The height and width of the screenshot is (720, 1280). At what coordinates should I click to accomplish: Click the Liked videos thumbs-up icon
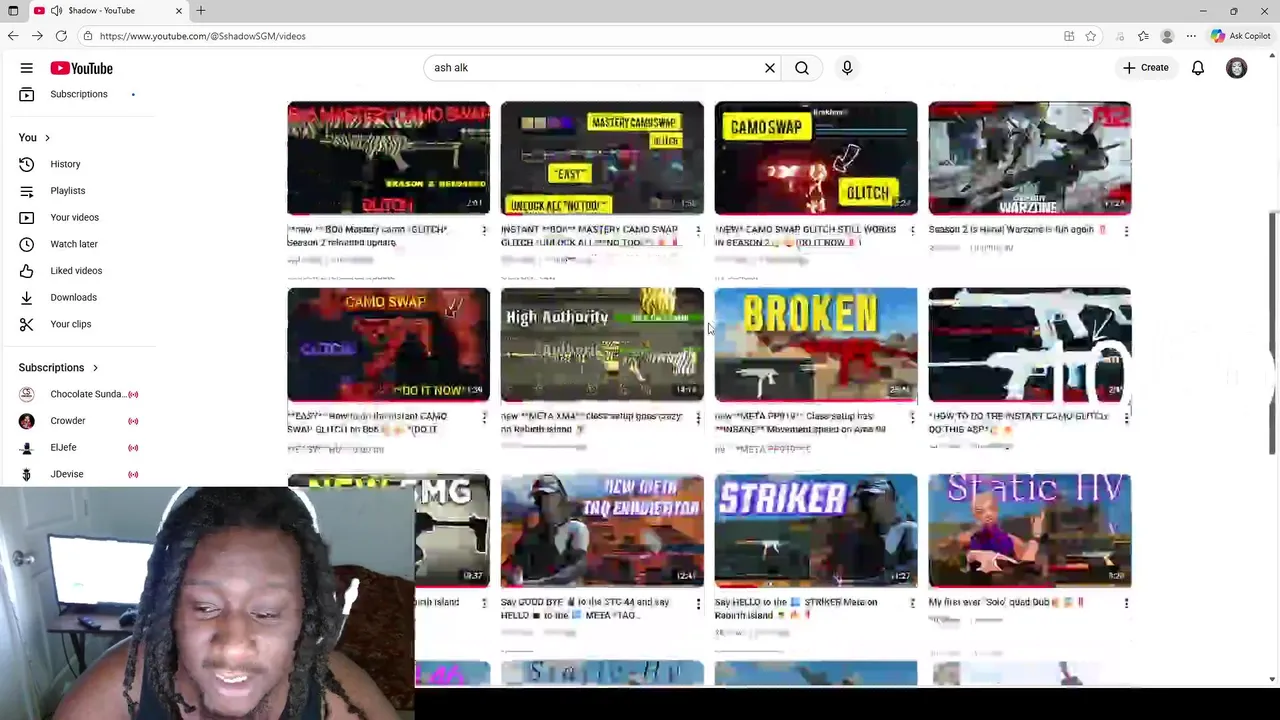tap(27, 271)
